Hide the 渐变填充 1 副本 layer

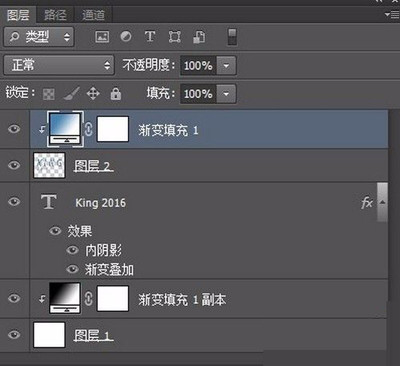click(14, 298)
